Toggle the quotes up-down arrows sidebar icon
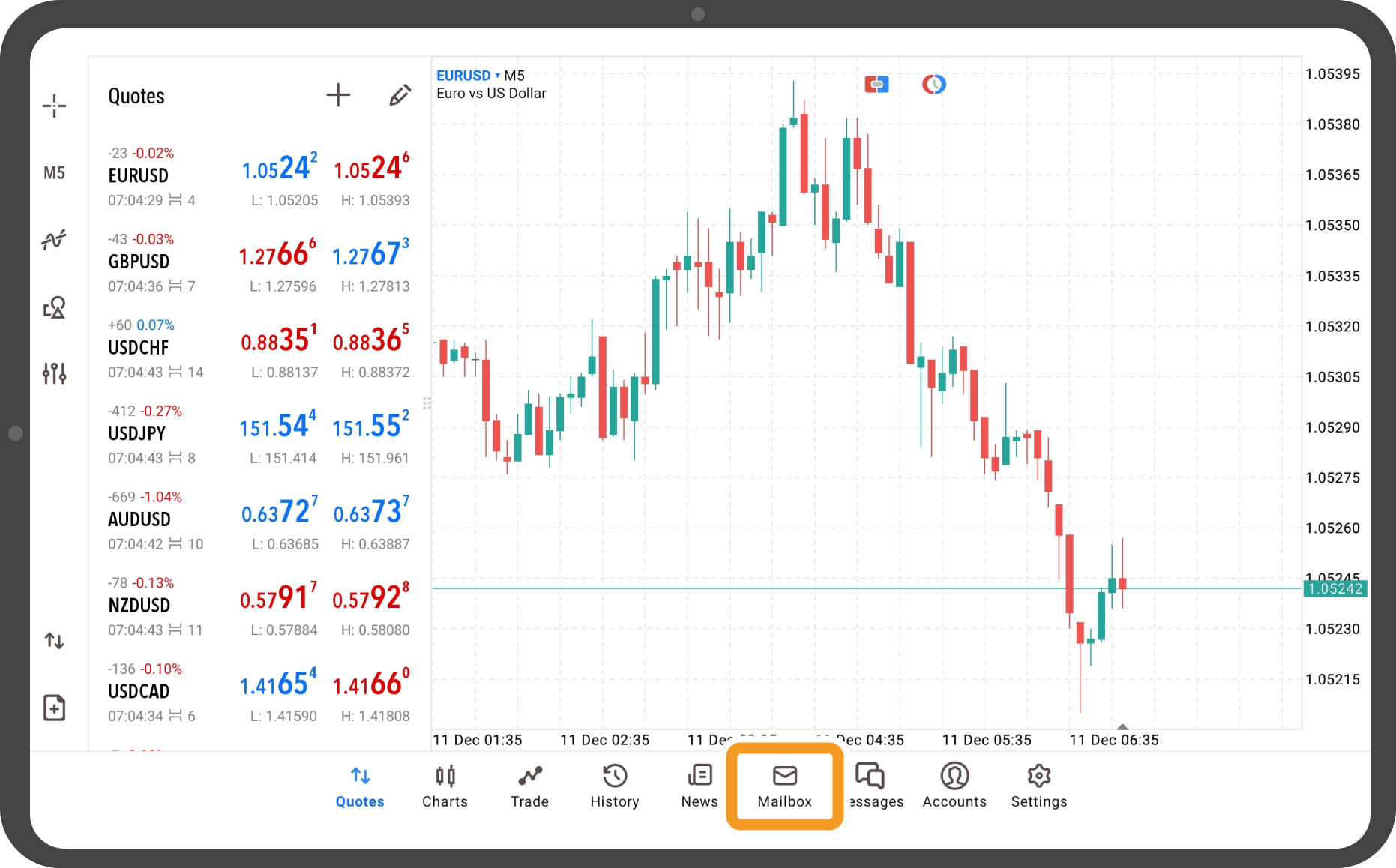The width and height of the screenshot is (1396, 868). [x=54, y=641]
